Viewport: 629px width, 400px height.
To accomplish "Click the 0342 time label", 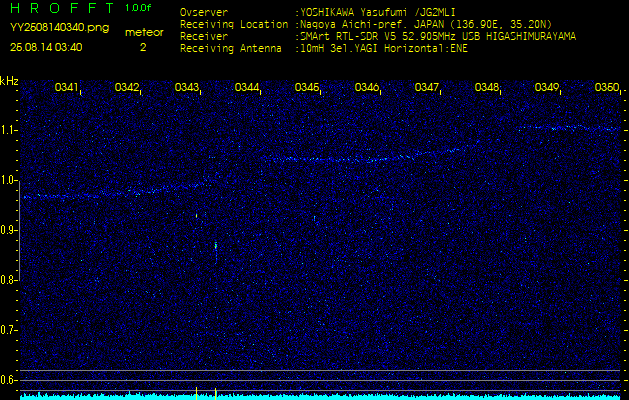I will tap(126, 87).
